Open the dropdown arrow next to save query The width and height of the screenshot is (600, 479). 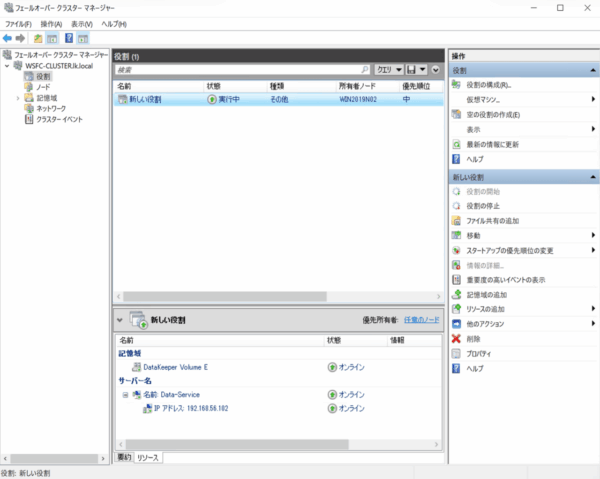tap(422, 70)
